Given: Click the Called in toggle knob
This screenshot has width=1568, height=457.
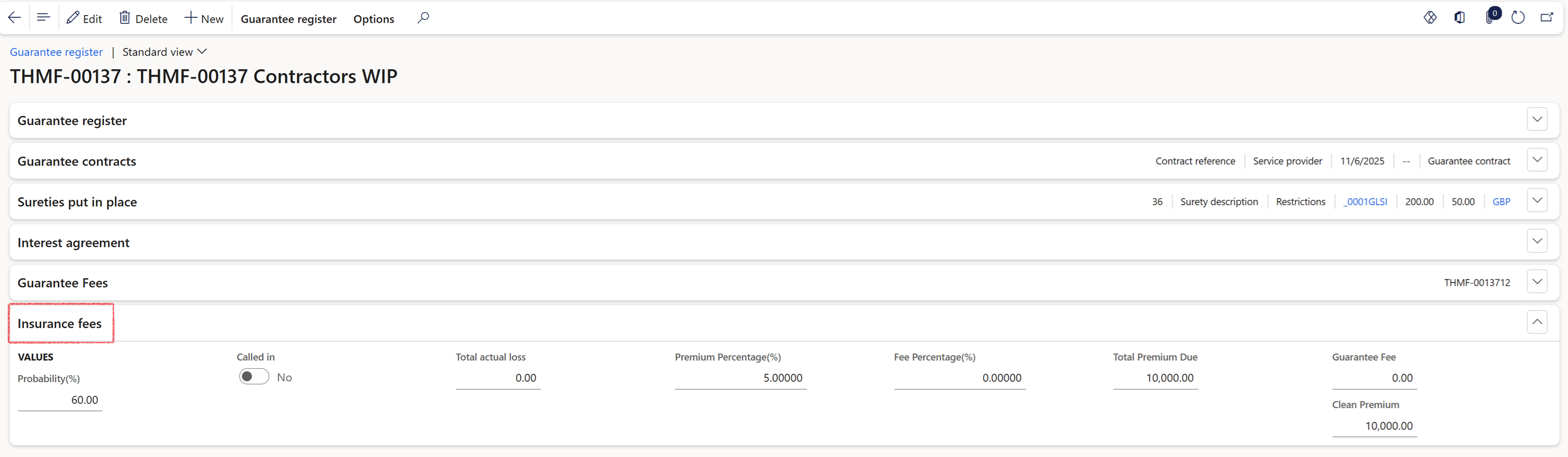Looking at the screenshot, I should 248,376.
